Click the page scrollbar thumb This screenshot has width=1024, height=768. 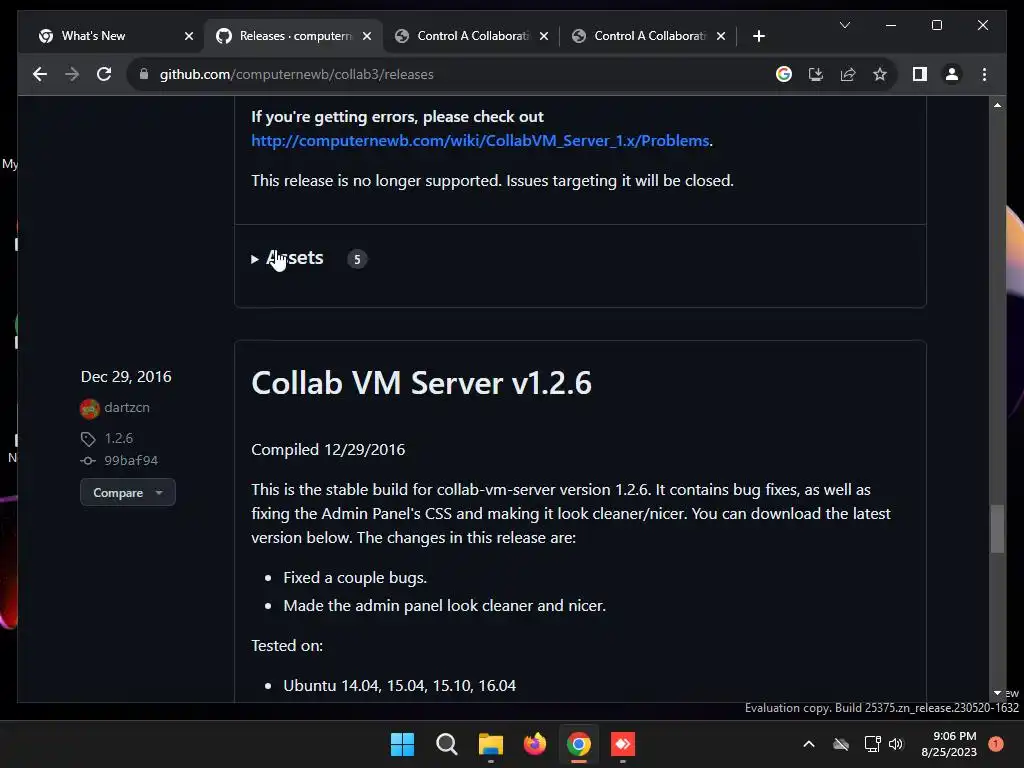click(x=997, y=528)
